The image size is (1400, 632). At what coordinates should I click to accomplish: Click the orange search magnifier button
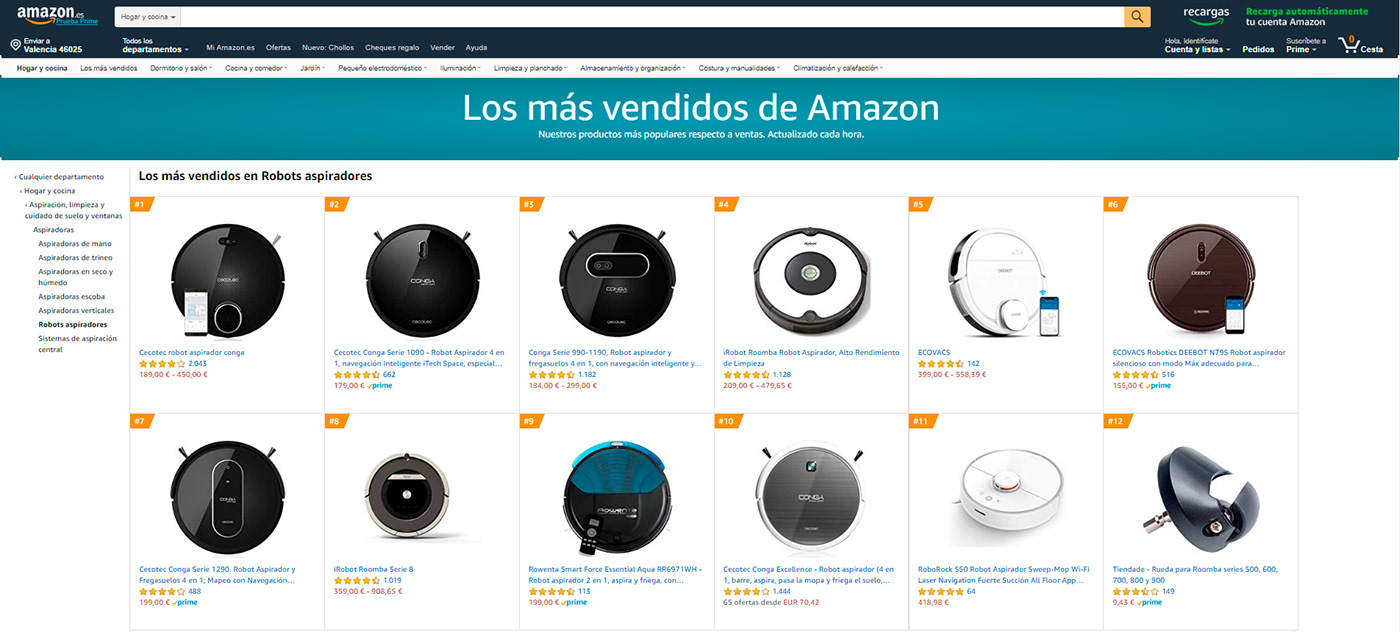pos(1137,17)
